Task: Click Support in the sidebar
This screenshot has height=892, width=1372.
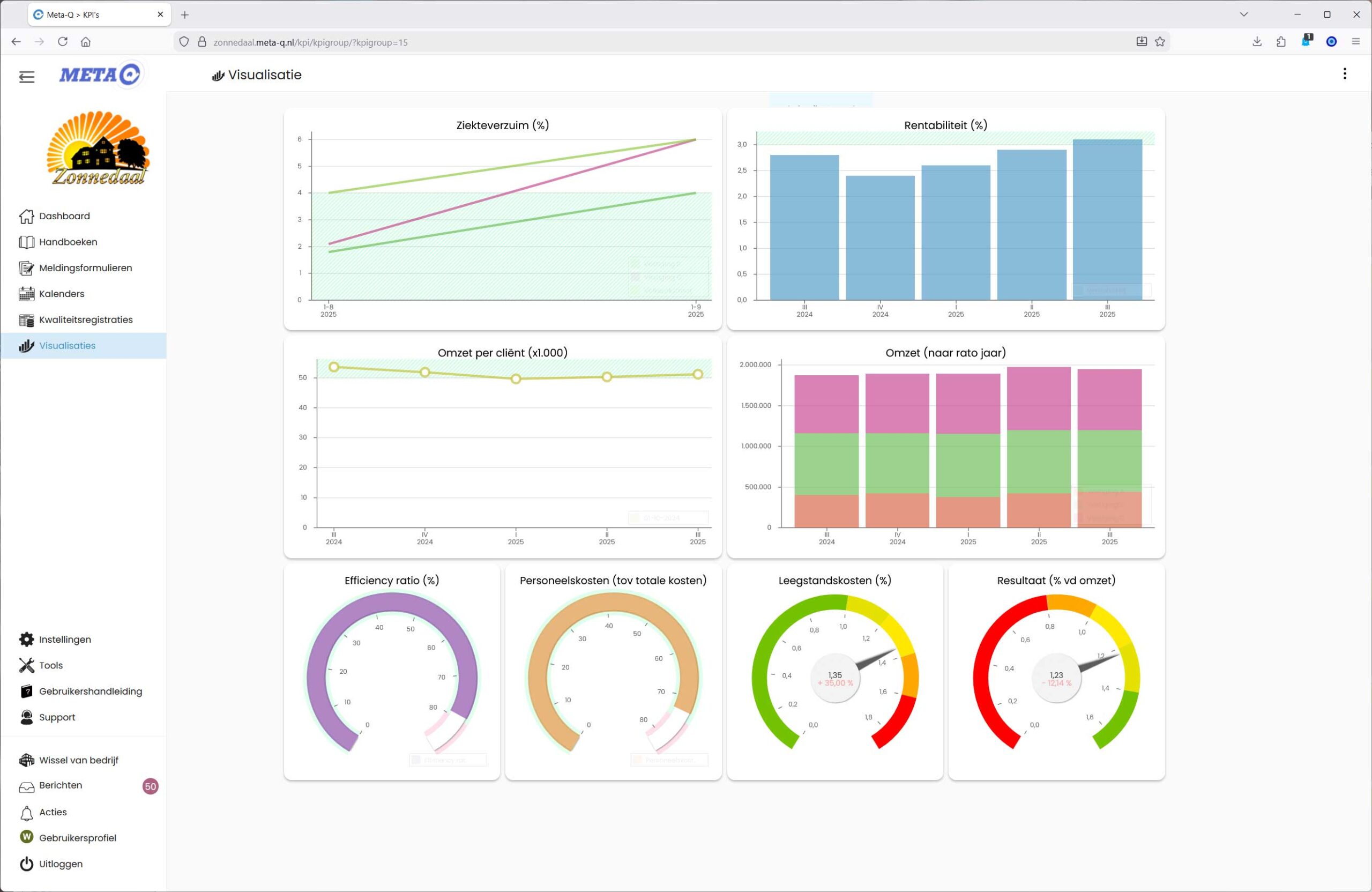Action: tap(57, 717)
